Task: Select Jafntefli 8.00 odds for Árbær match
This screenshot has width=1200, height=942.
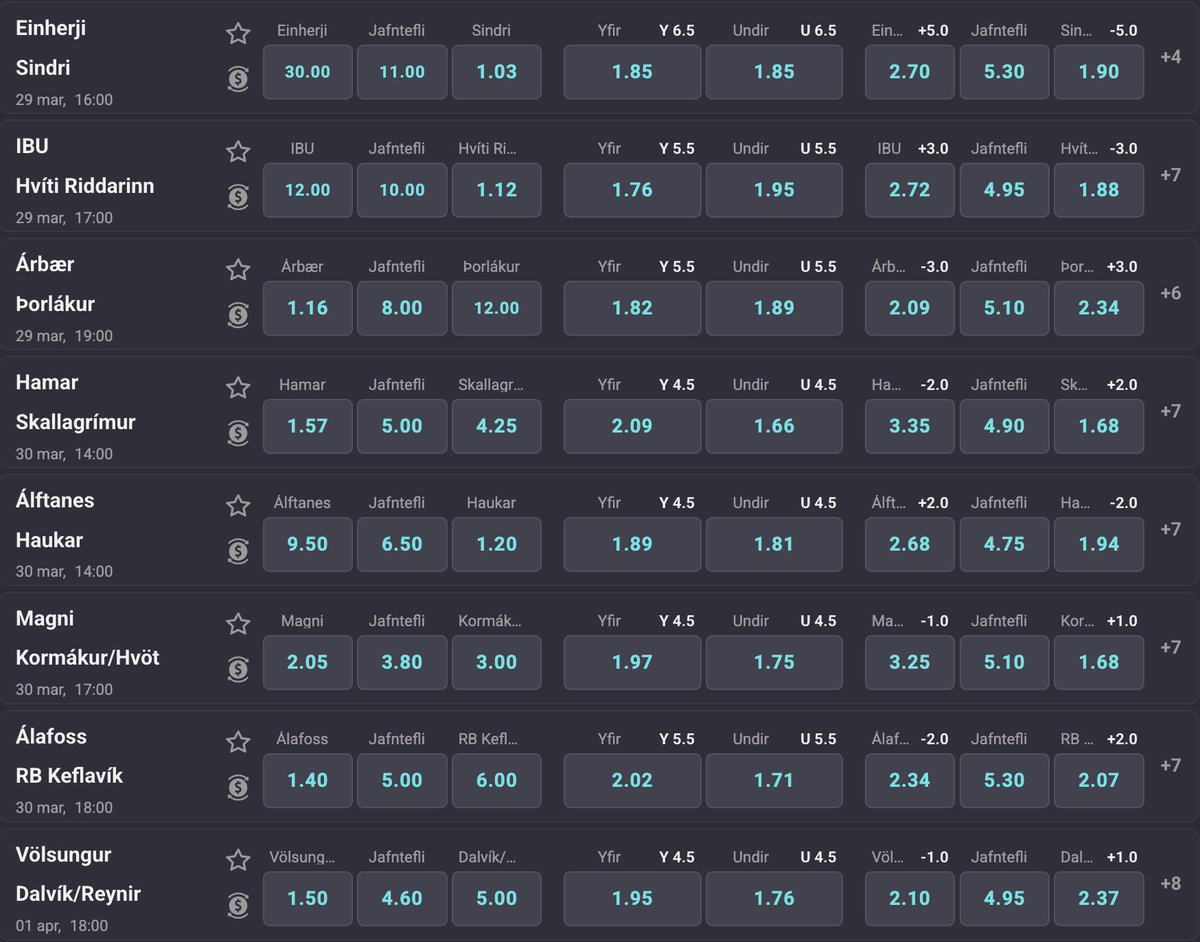Action: point(402,308)
